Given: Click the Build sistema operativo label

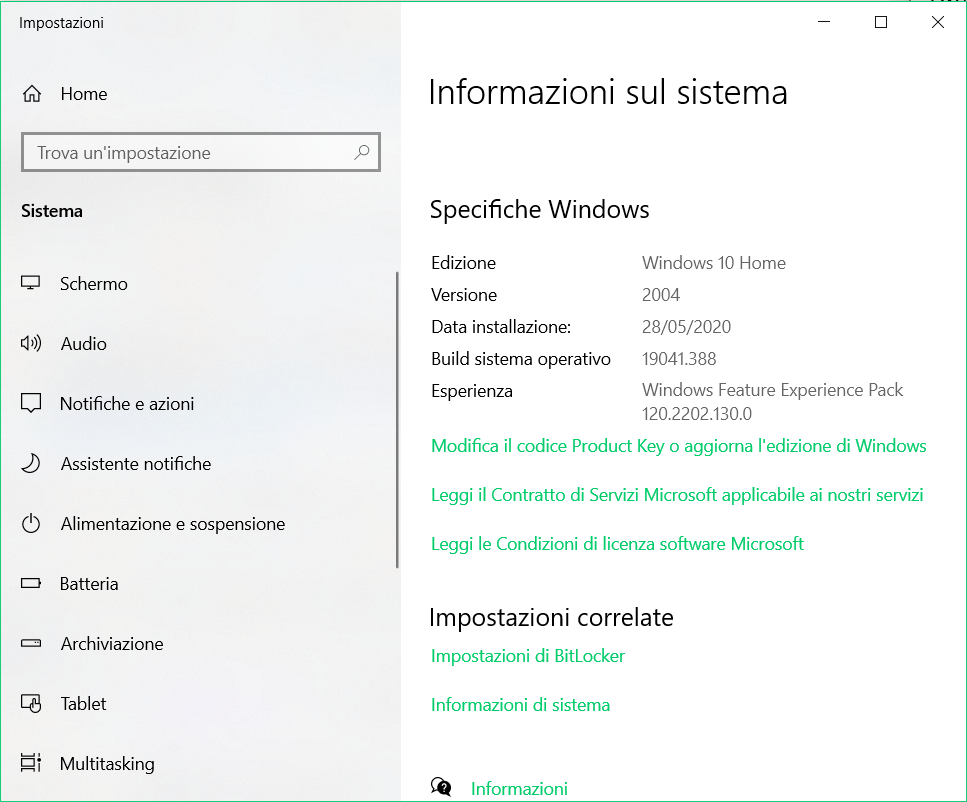Looking at the screenshot, I should tap(521, 359).
